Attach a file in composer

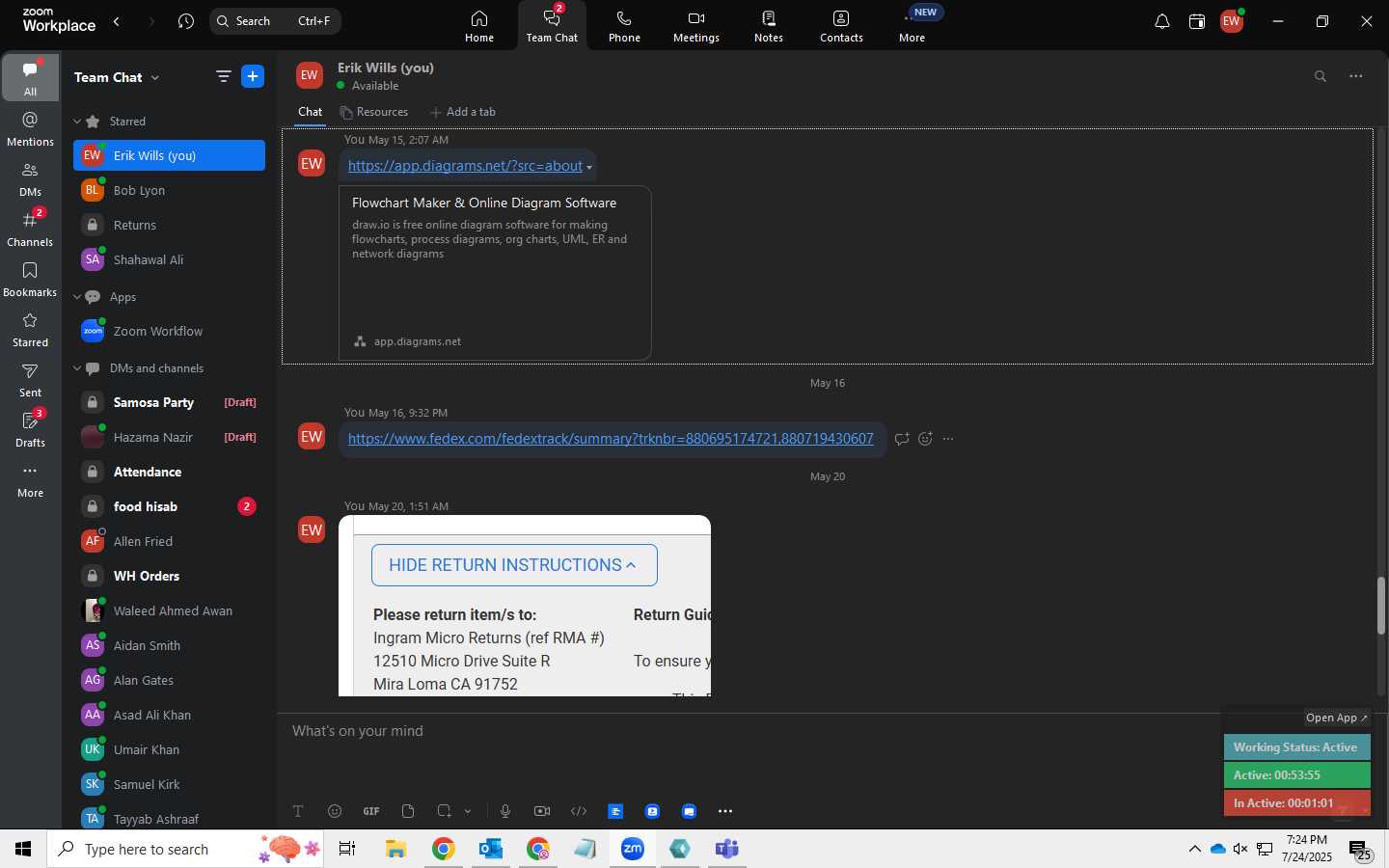[x=408, y=811]
